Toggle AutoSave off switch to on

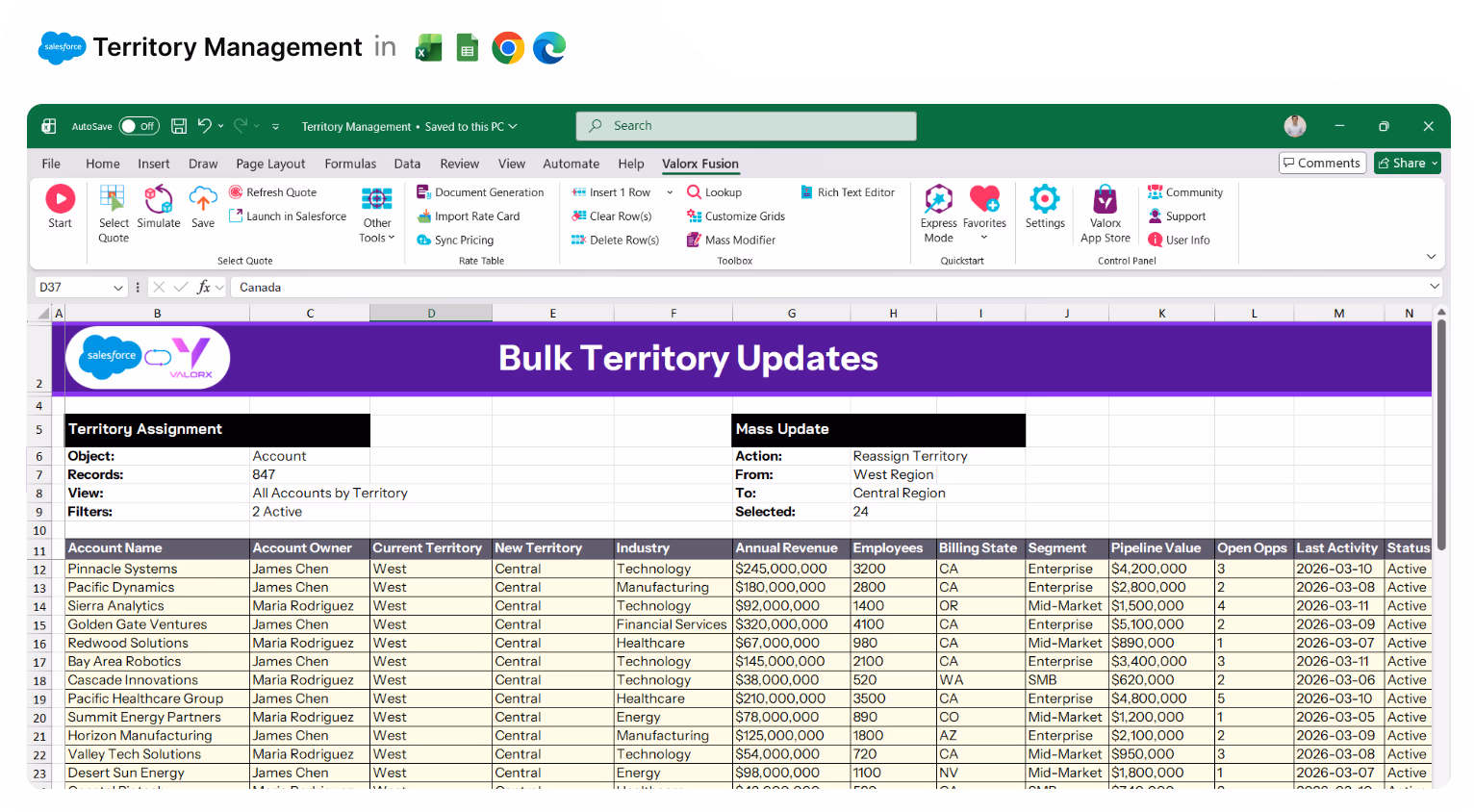[139, 126]
